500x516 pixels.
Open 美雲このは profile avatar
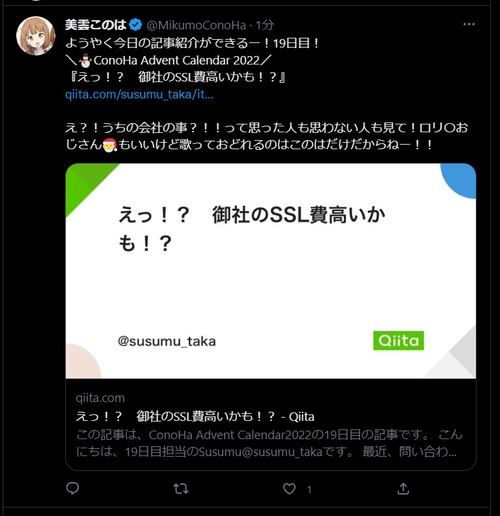pos(36,36)
